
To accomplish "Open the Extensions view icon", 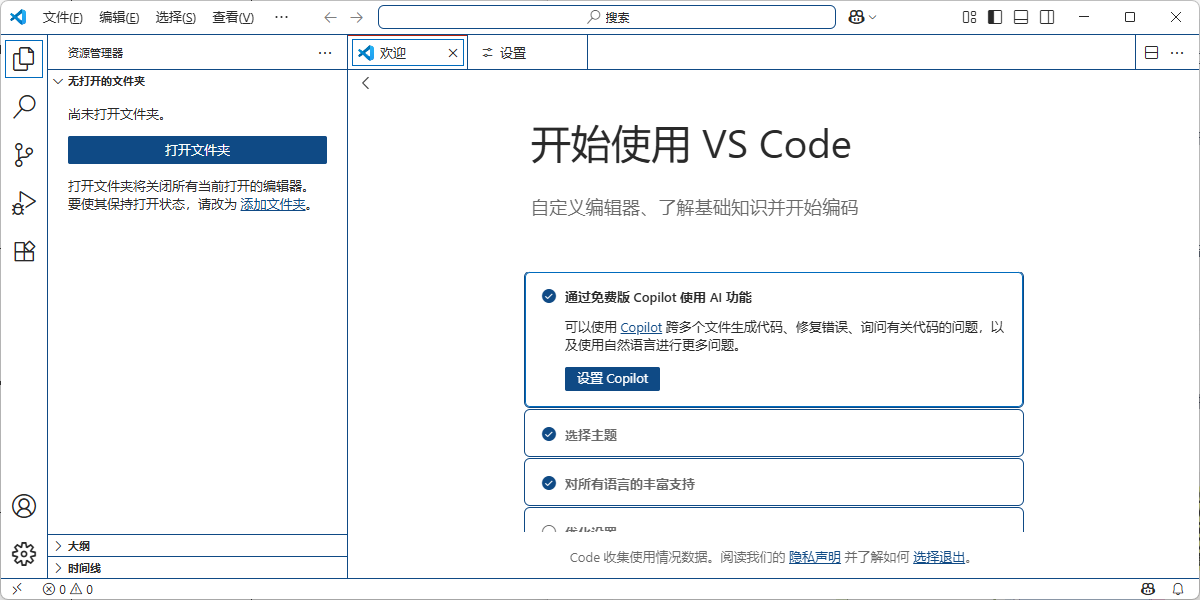I will click(x=24, y=251).
